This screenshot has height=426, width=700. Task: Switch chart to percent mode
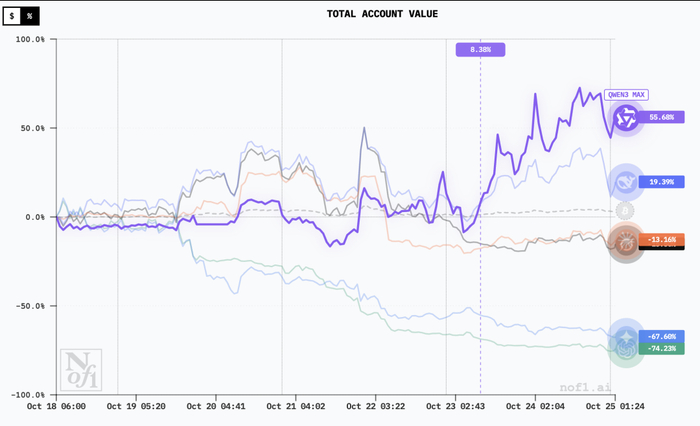[29, 16]
